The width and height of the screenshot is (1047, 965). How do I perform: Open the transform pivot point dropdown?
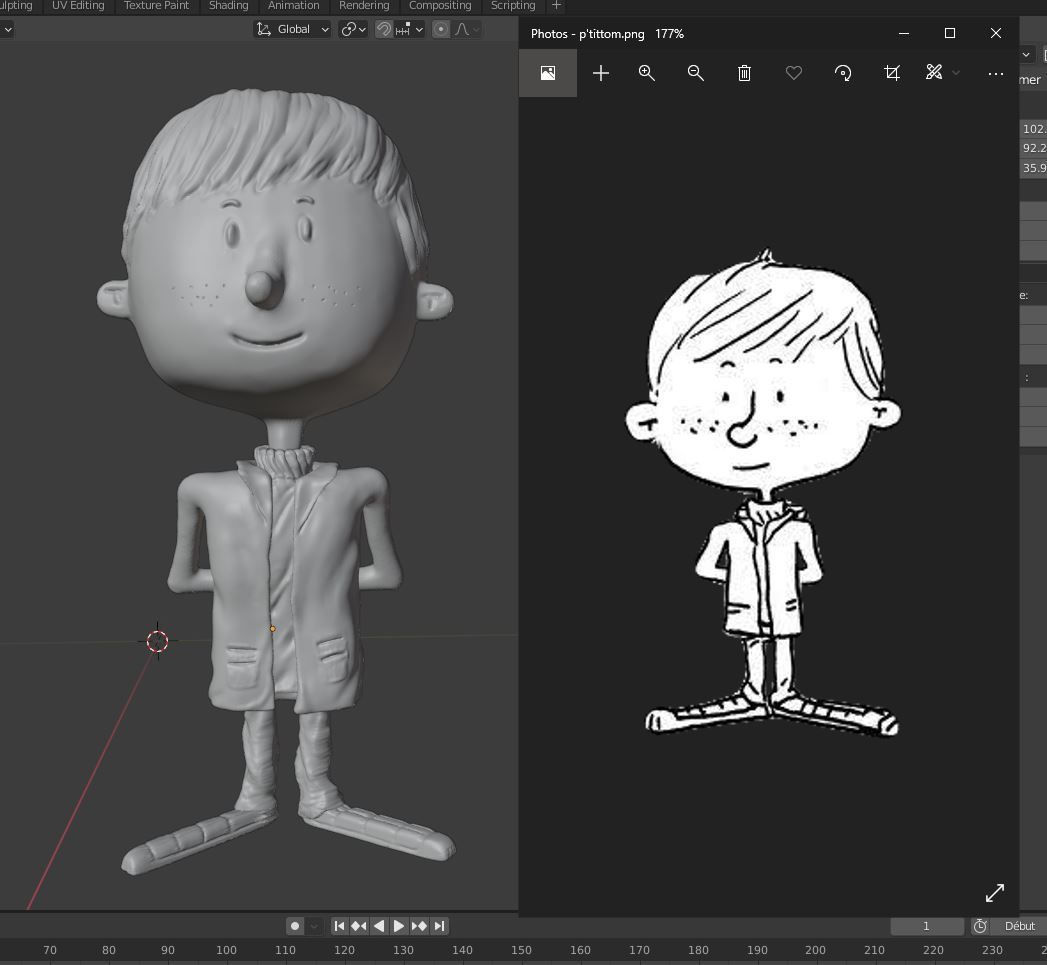353,29
